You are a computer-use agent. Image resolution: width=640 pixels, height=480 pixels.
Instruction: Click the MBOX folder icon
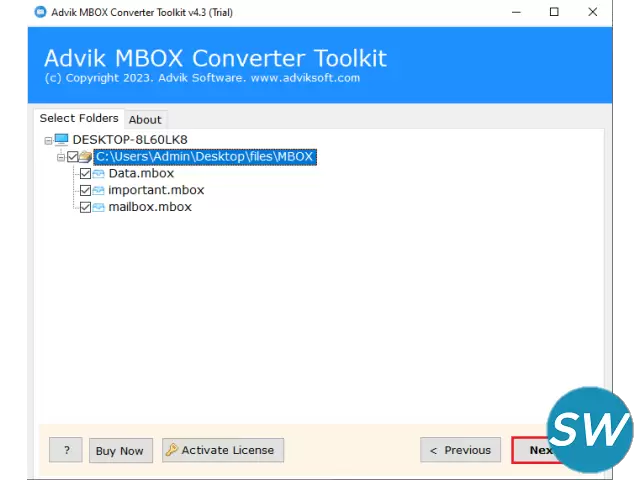point(86,157)
